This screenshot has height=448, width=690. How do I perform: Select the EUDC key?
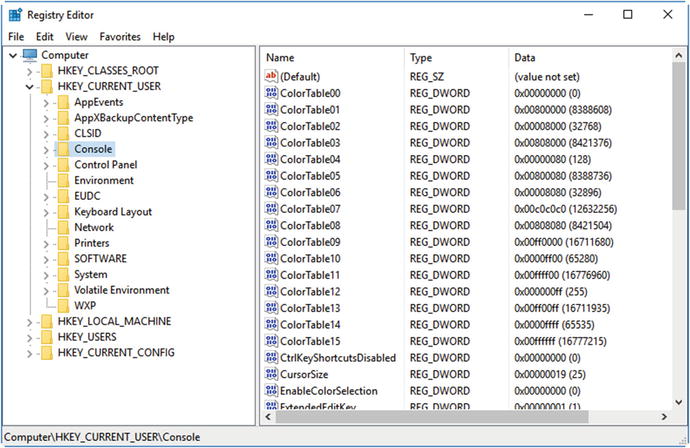click(x=87, y=196)
